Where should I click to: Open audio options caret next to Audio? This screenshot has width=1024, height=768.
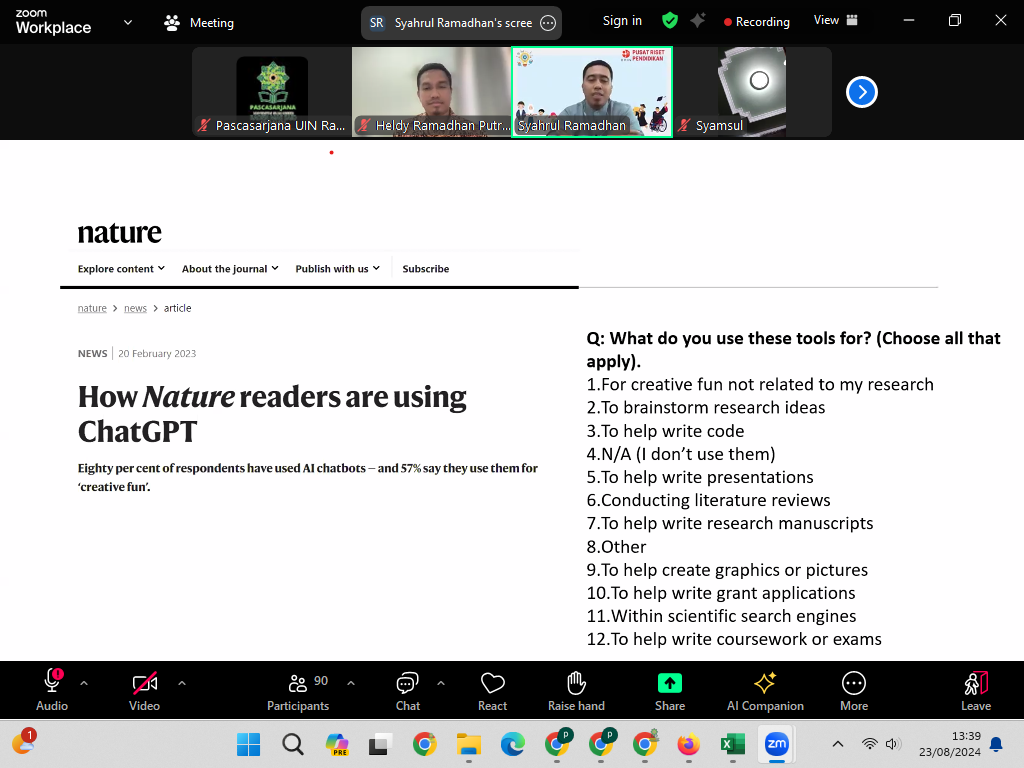coord(84,683)
